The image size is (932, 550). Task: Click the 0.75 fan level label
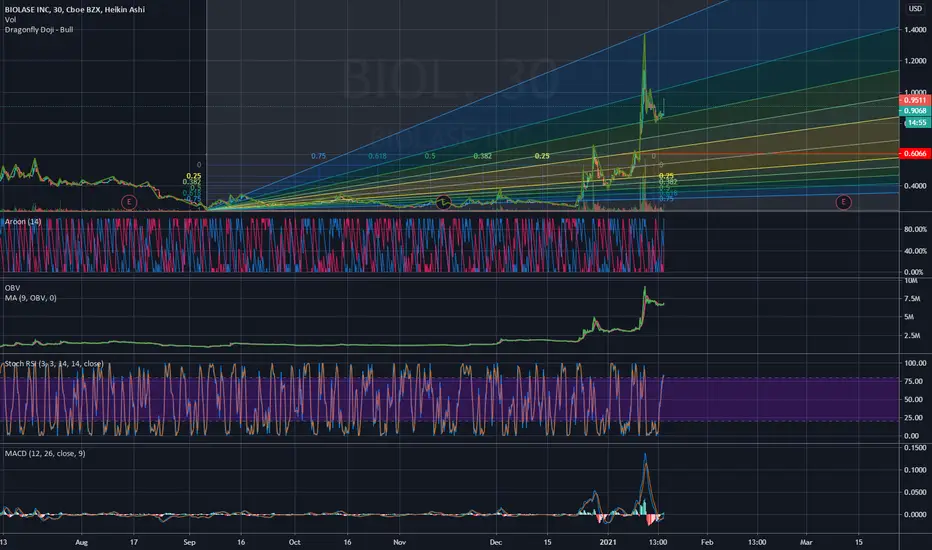[319, 156]
